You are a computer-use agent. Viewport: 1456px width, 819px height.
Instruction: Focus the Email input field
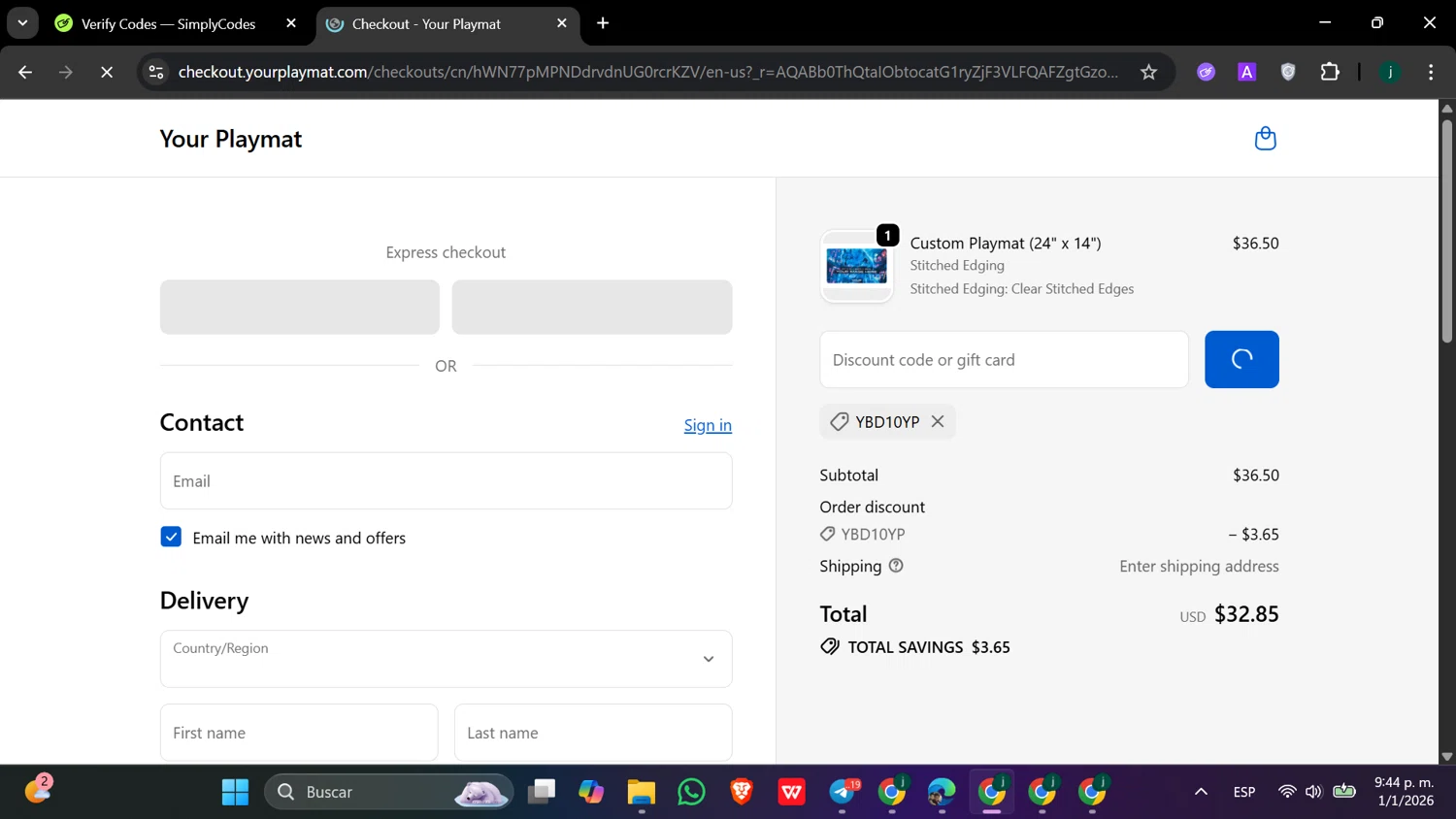click(446, 481)
